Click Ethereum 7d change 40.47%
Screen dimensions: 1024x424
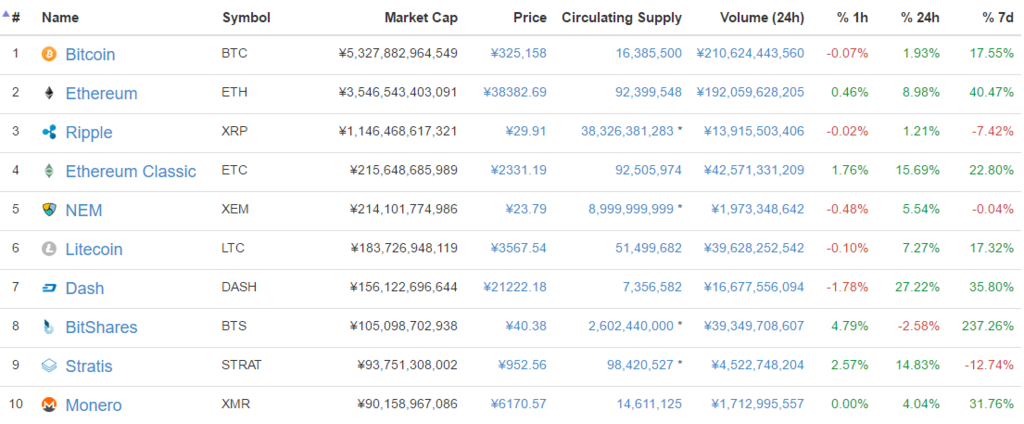(991, 92)
